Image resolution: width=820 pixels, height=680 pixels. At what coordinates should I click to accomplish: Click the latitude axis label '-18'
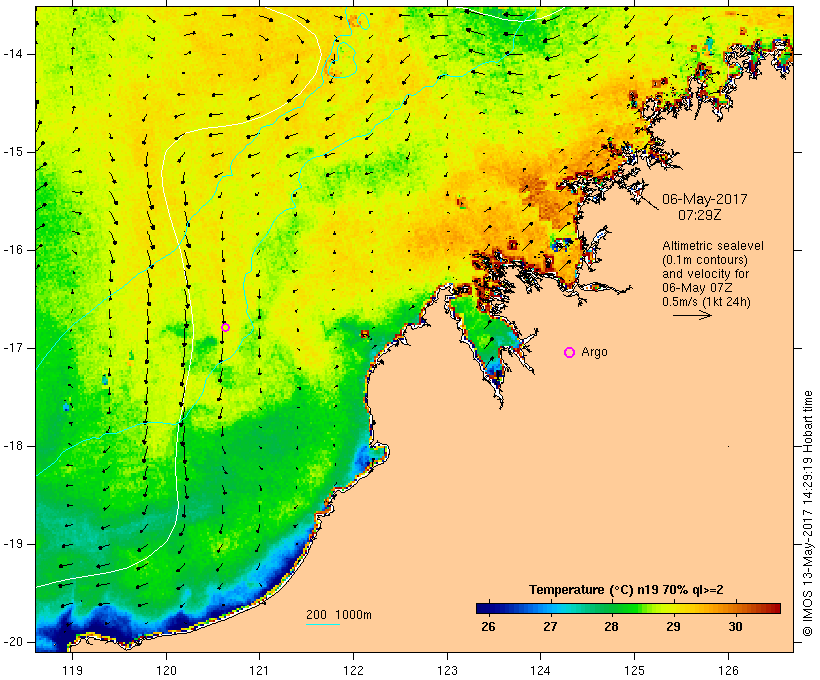[x=12, y=446]
